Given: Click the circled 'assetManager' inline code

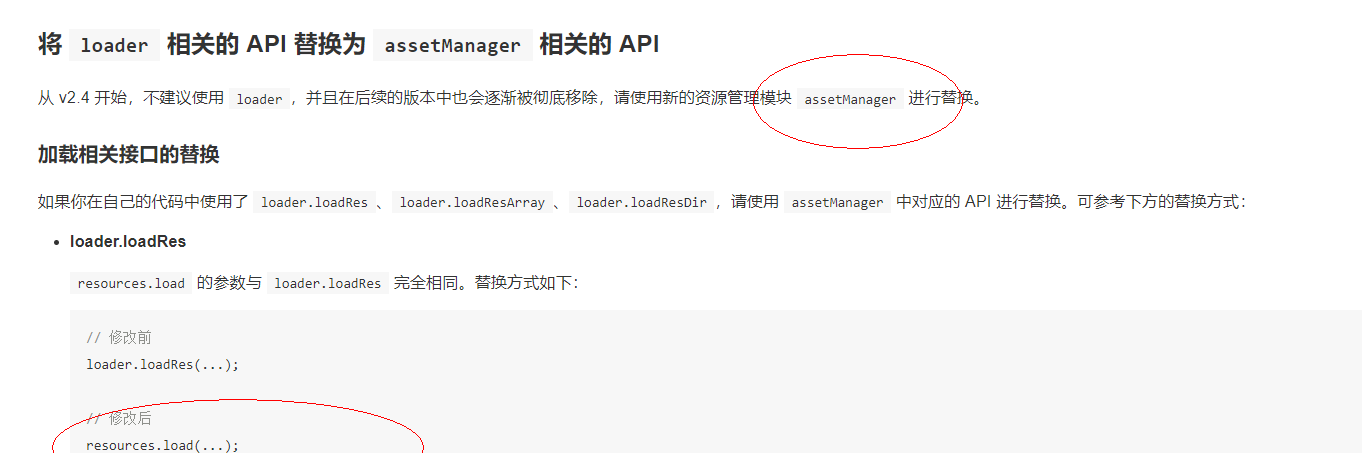Looking at the screenshot, I should click(851, 99).
